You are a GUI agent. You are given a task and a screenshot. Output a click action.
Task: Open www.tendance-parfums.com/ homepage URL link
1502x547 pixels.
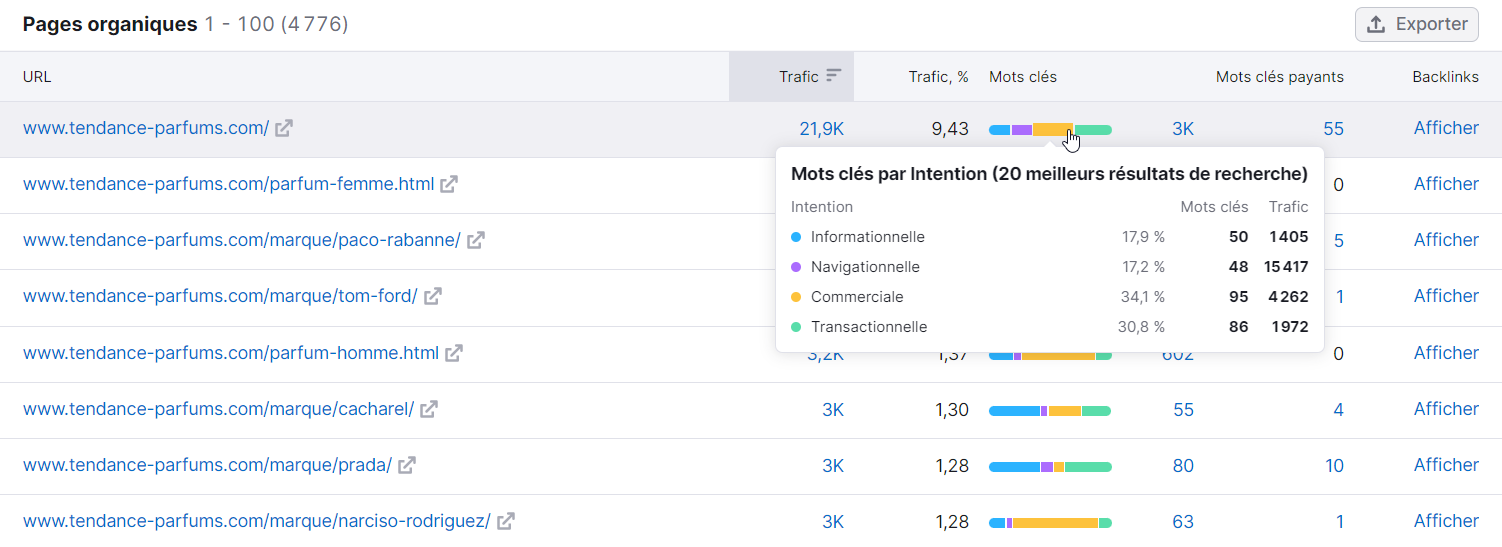coord(146,128)
